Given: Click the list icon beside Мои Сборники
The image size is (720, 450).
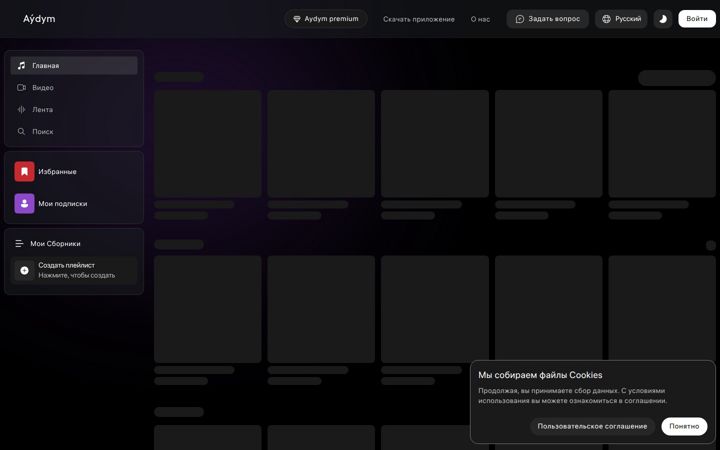Looking at the screenshot, I should pyautogui.click(x=19, y=243).
